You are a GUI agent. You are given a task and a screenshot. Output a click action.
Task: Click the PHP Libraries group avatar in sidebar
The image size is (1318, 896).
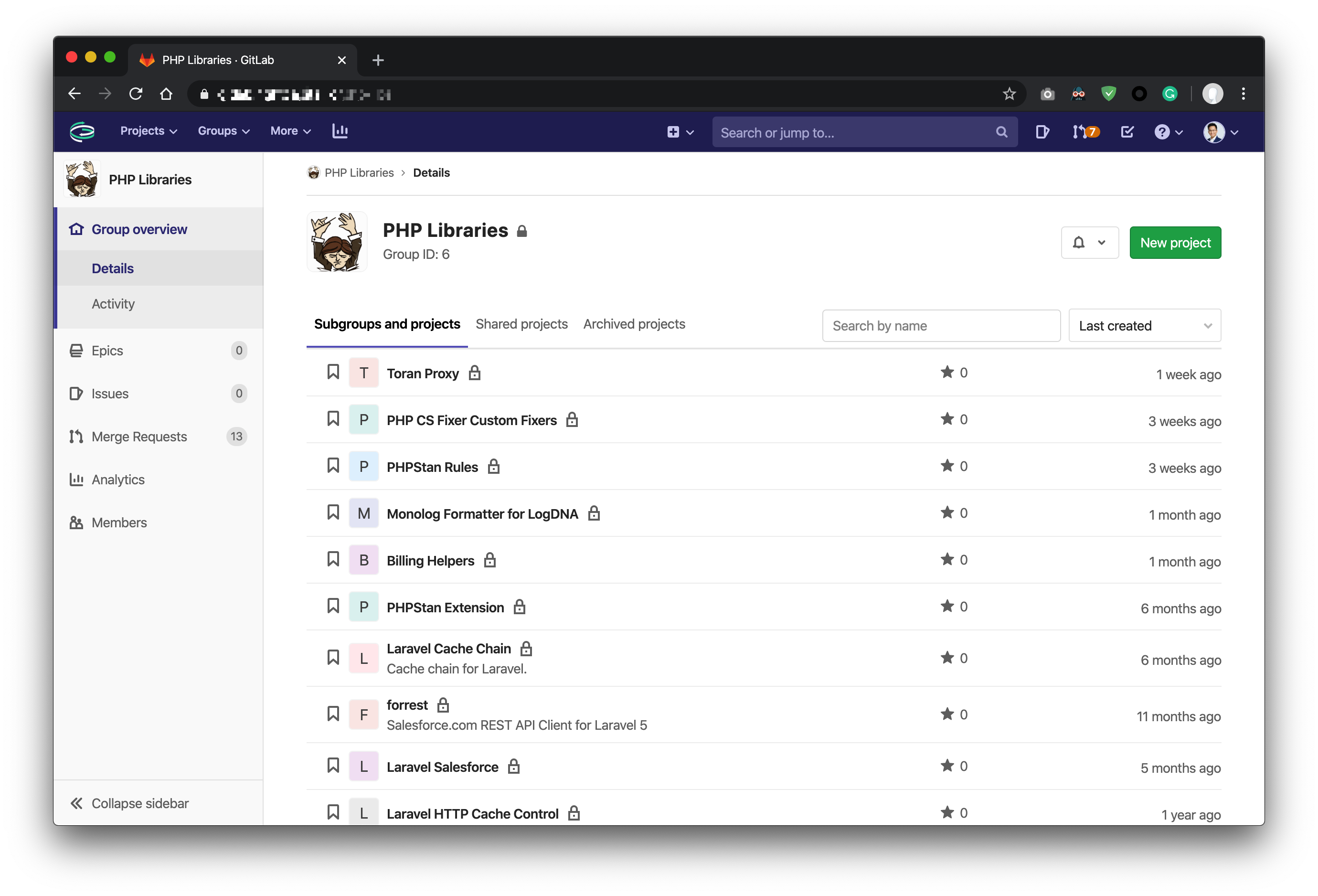click(82, 179)
